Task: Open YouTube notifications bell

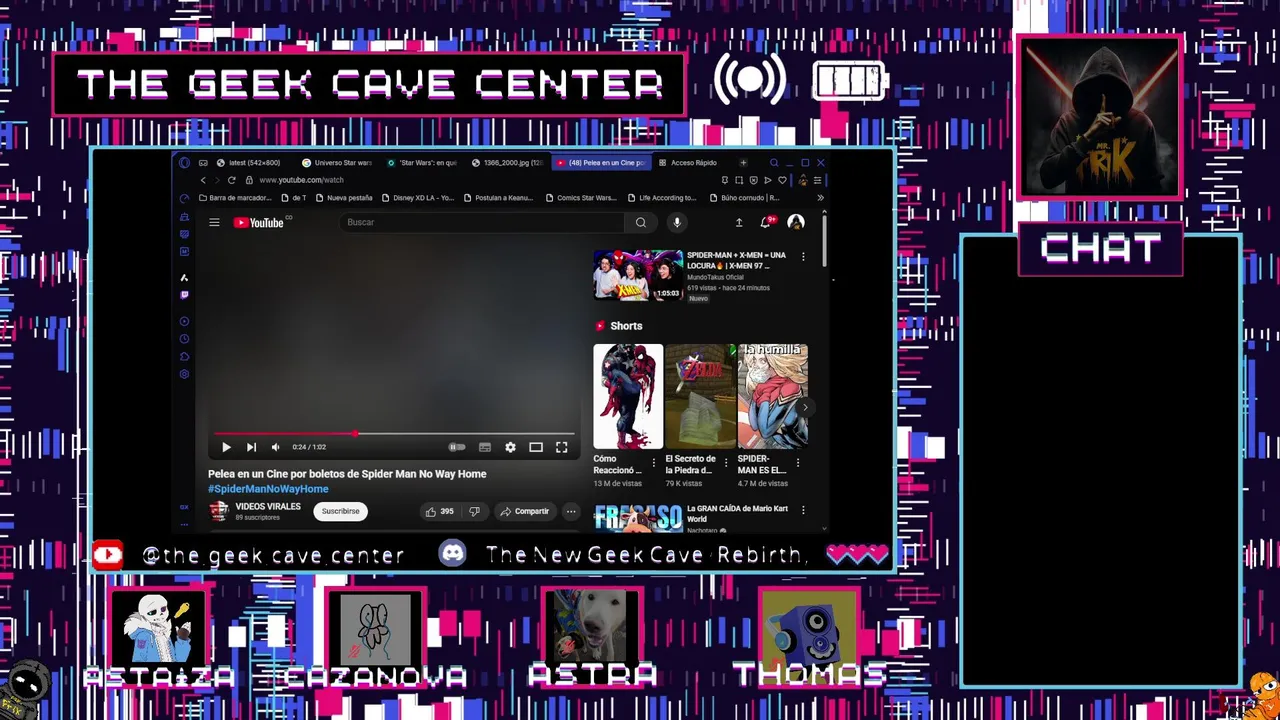Action: pyautogui.click(x=766, y=222)
